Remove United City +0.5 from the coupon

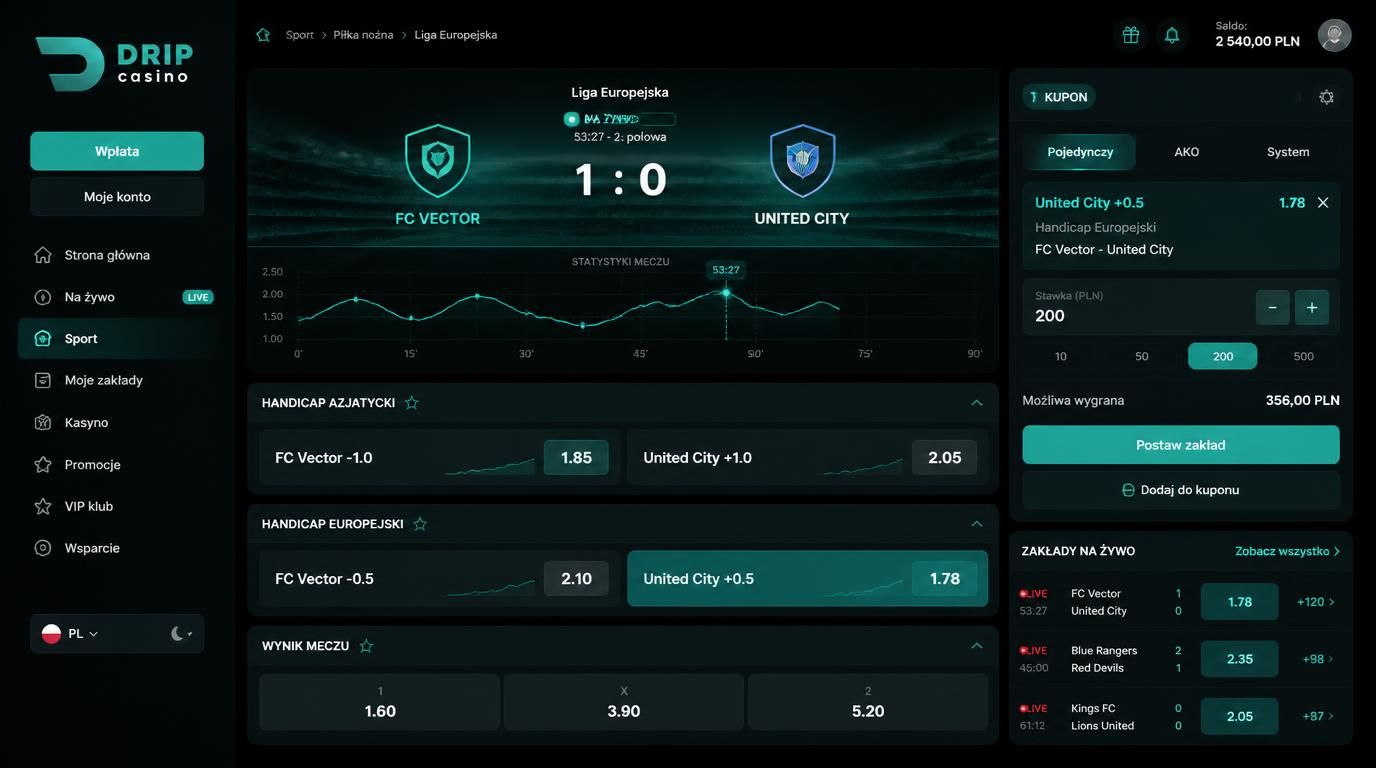tap(1323, 203)
